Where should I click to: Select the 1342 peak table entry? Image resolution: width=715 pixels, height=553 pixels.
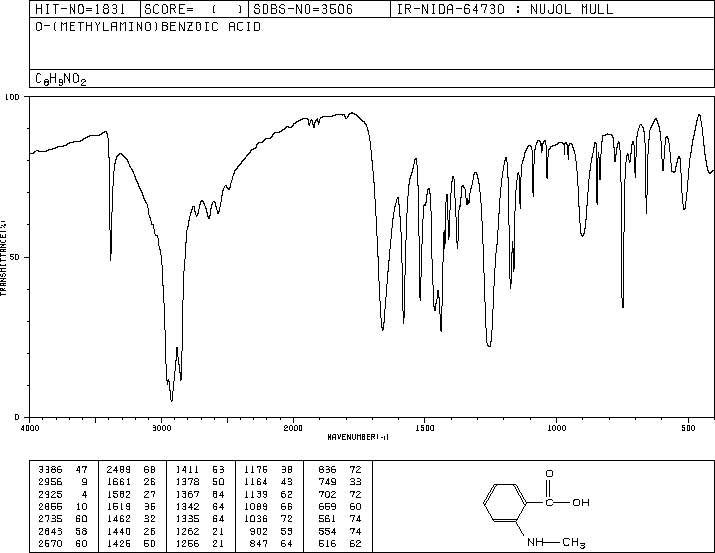click(x=200, y=506)
